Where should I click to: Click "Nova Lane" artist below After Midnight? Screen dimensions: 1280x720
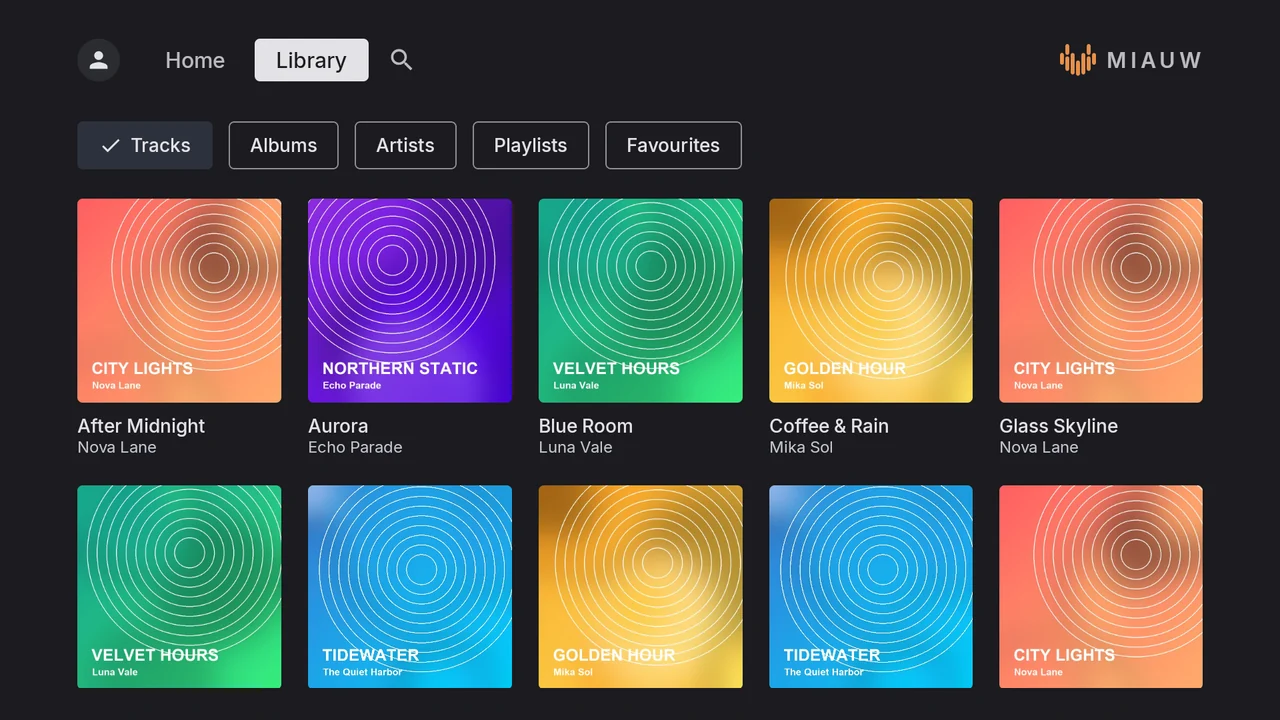coord(117,448)
